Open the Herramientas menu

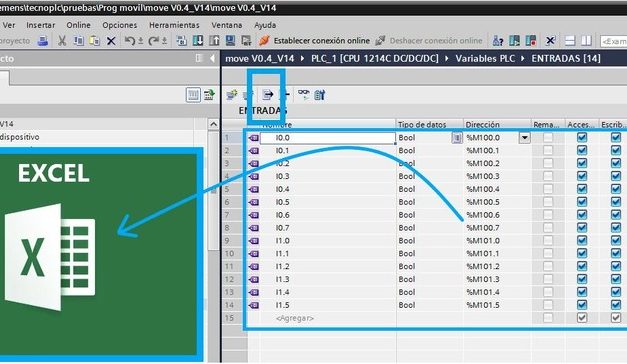[x=174, y=25]
